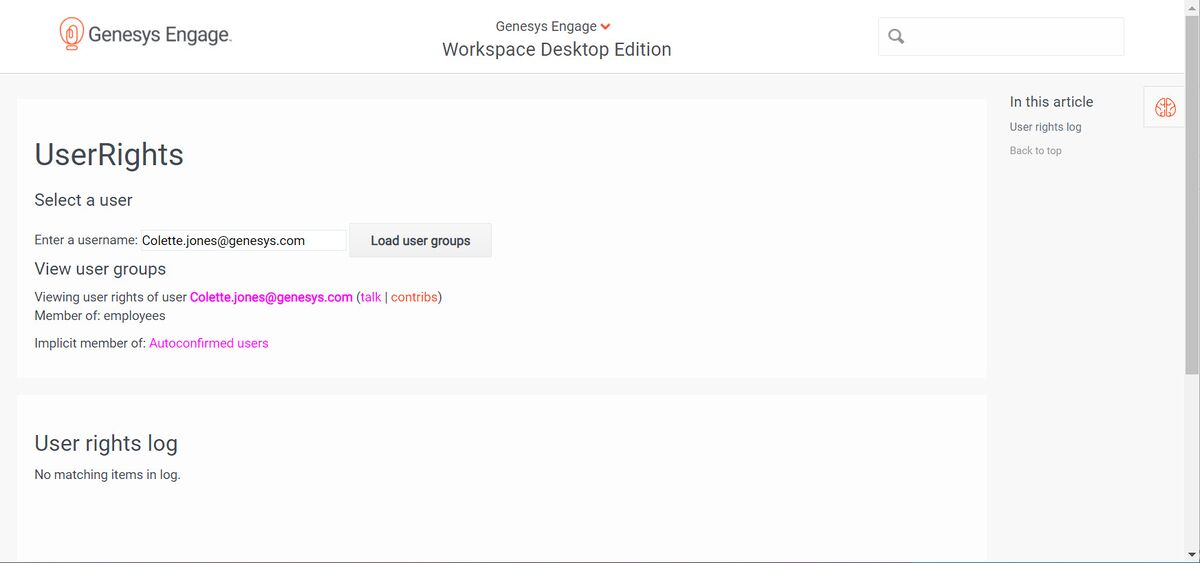1200x563 pixels.
Task: Click the 'User rights log' section heading
Action: coord(106,443)
